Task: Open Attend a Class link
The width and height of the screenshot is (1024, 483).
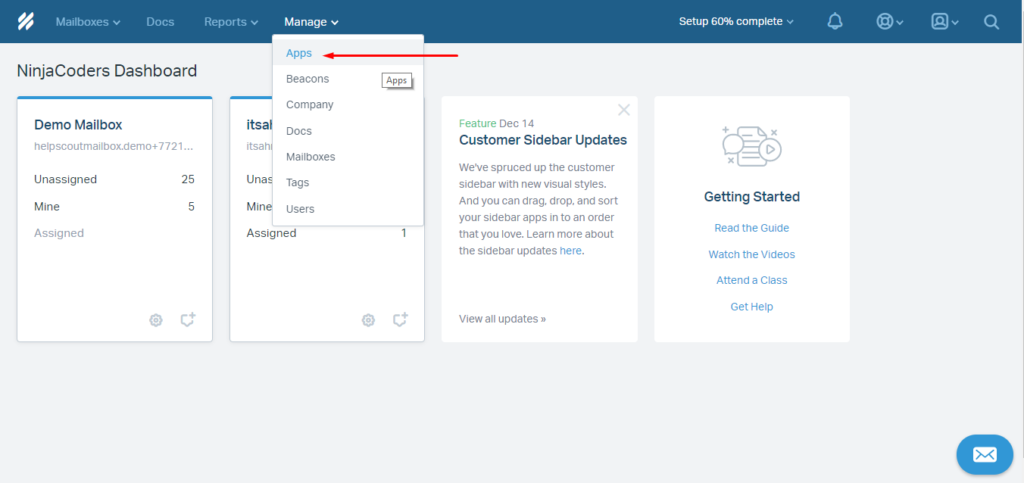Action: click(752, 280)
